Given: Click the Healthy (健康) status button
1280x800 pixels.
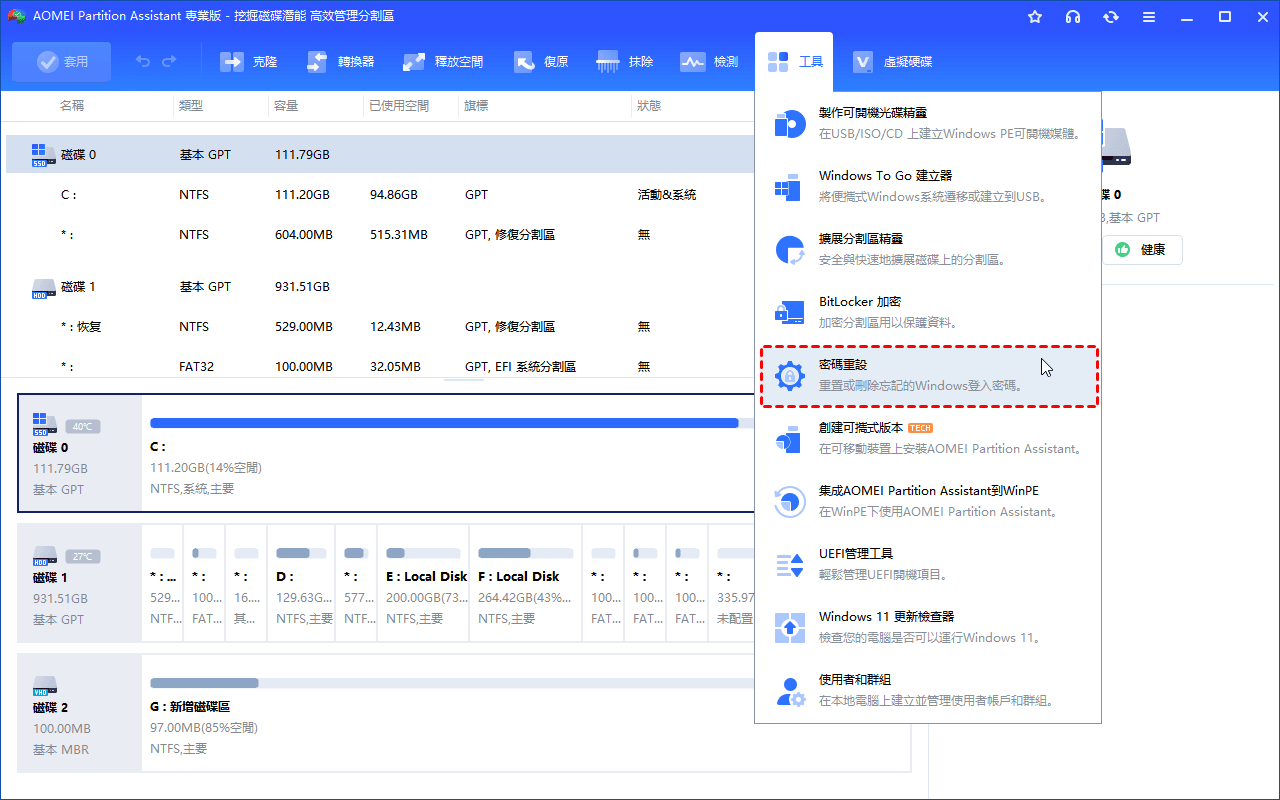Looking at the screenshot, I should 1142,250.
